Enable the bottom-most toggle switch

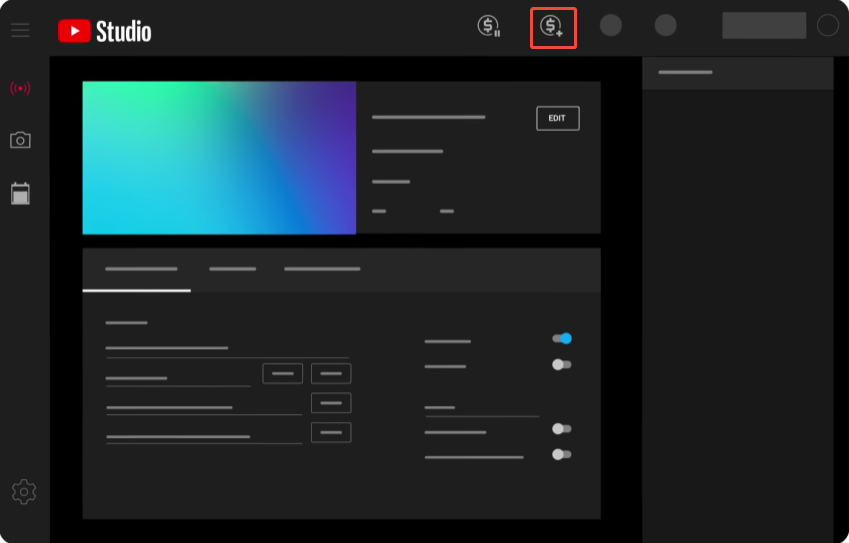[x=561, y=454]
